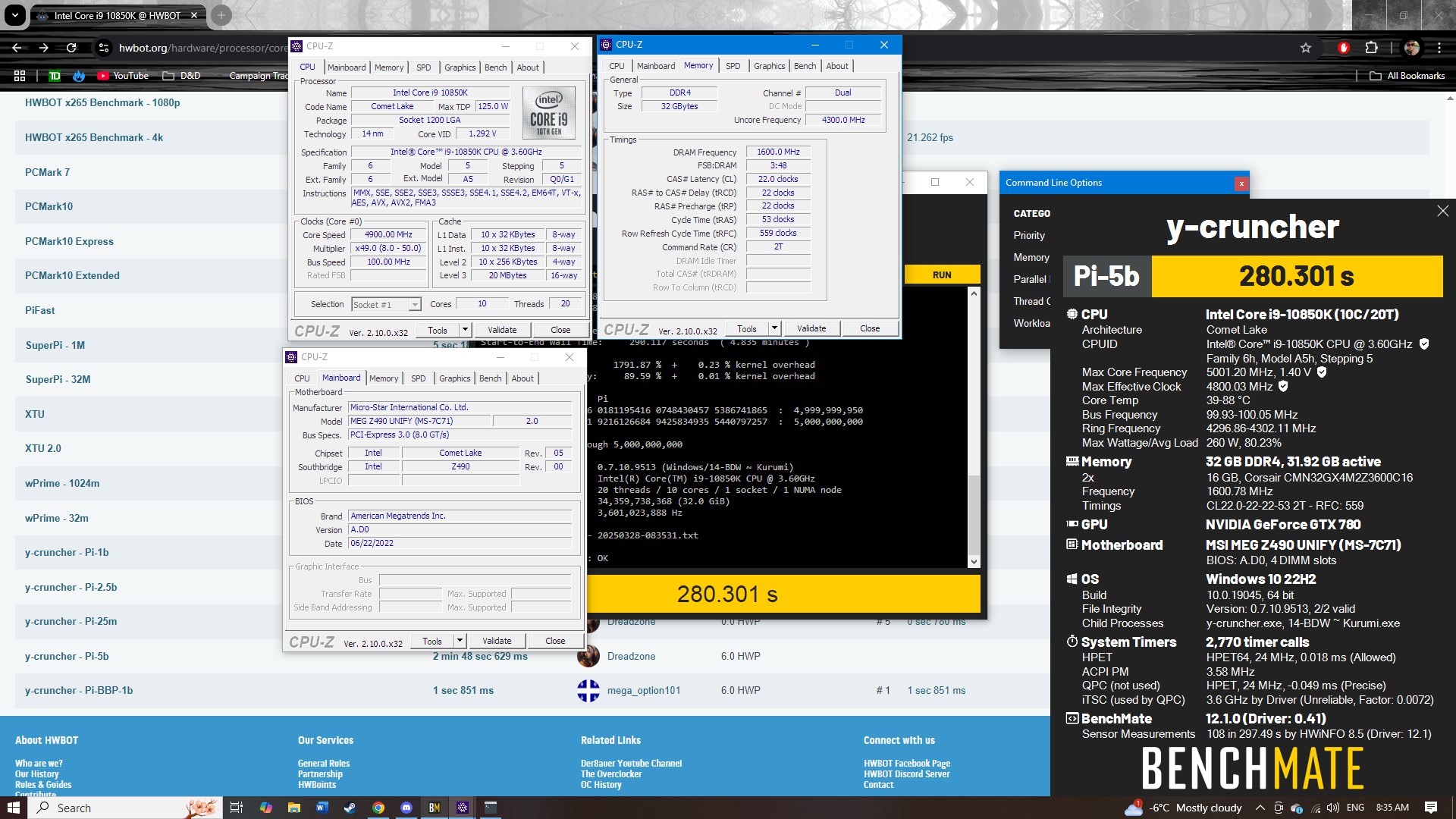Show hidden system tray icons chevron
Screen dimensions: 1456x819
click(x=1260, y=808)
